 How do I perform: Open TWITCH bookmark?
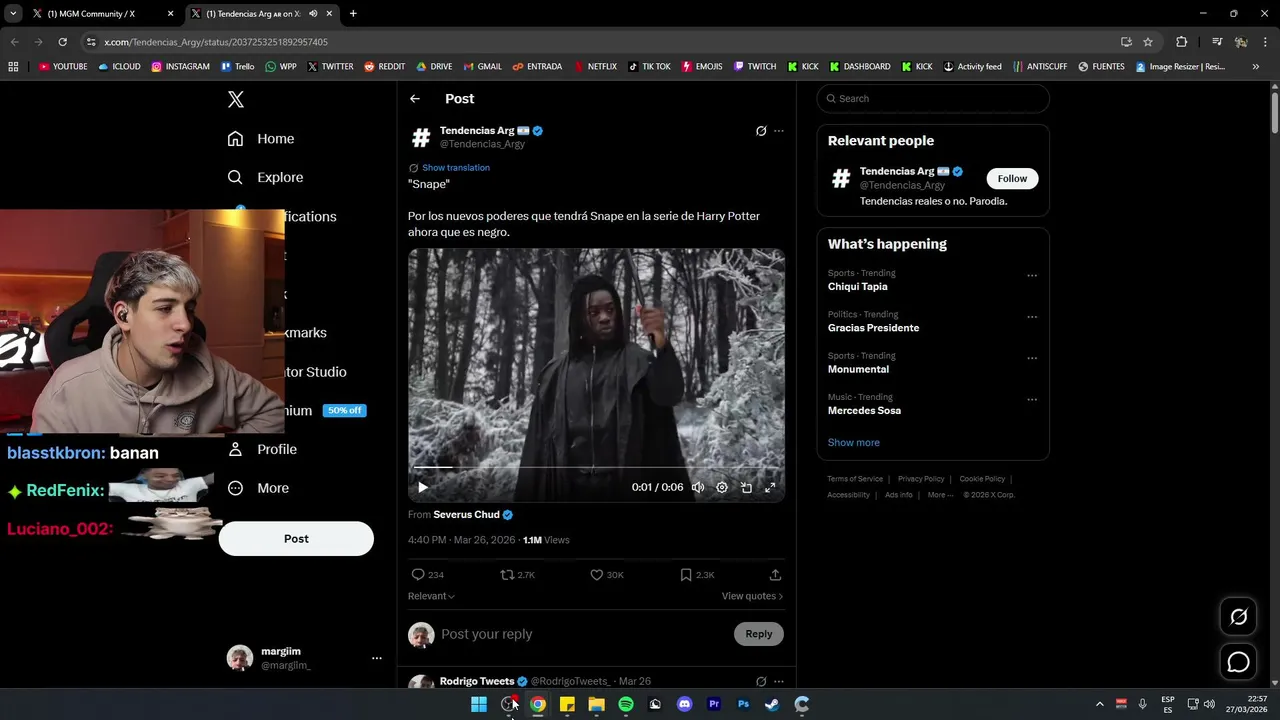pos(755,67)
